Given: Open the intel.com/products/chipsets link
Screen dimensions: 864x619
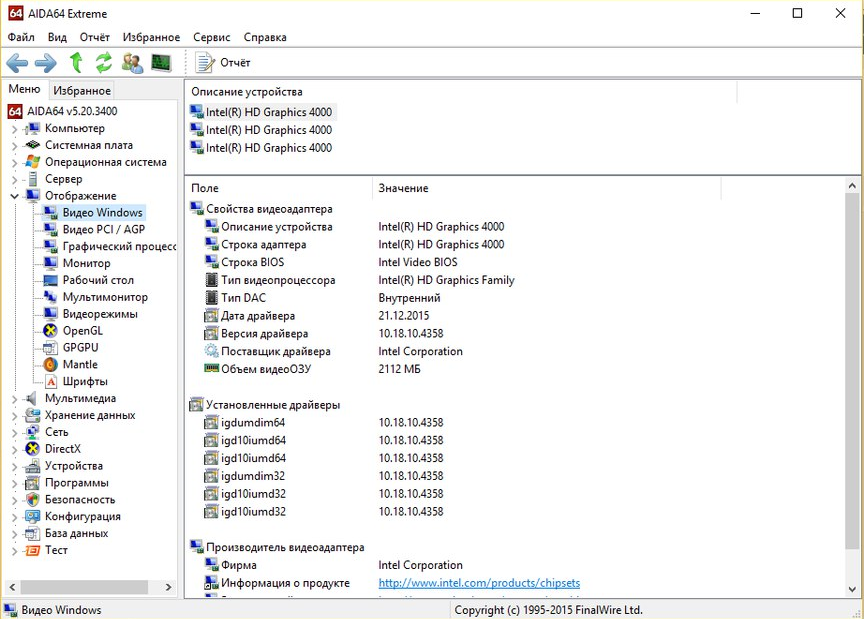Looking at the screenshot, I should 479,583.
